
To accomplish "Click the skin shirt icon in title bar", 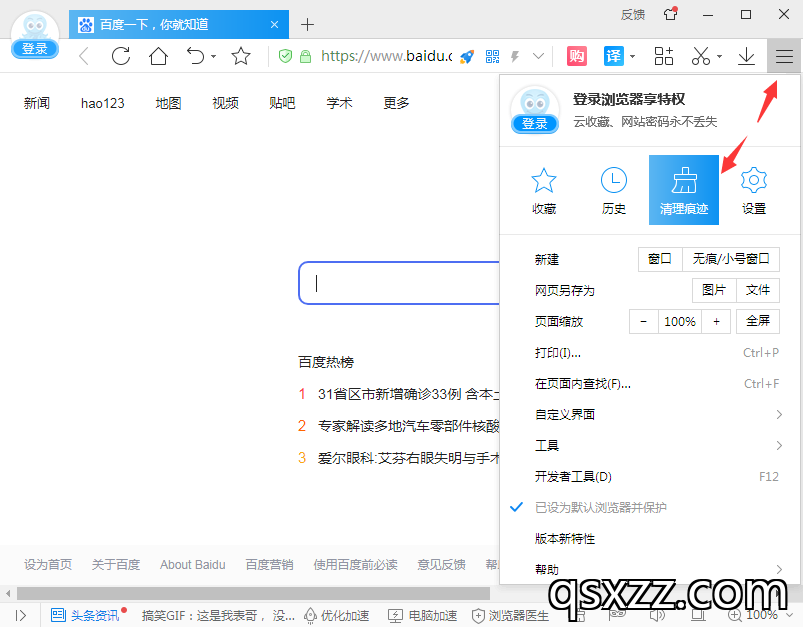I will [671, 14].
